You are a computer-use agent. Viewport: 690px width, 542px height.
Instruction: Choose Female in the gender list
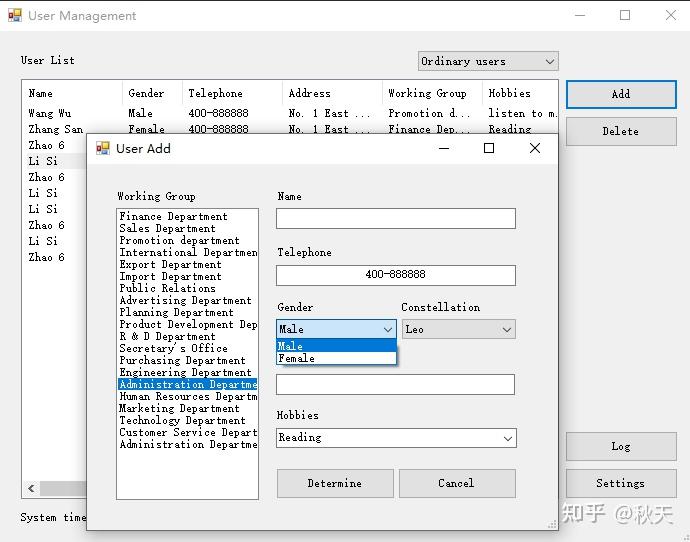(336, 359)
